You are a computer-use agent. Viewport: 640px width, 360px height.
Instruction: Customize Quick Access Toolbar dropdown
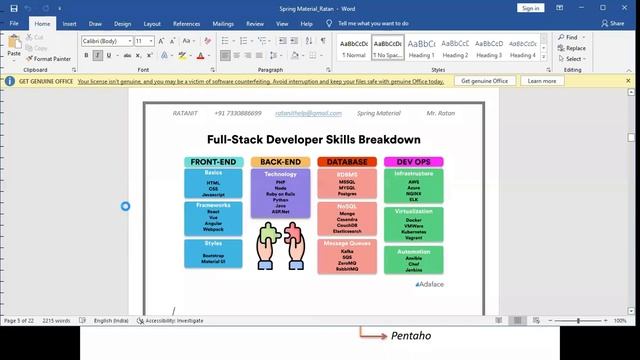coord(60,8)
